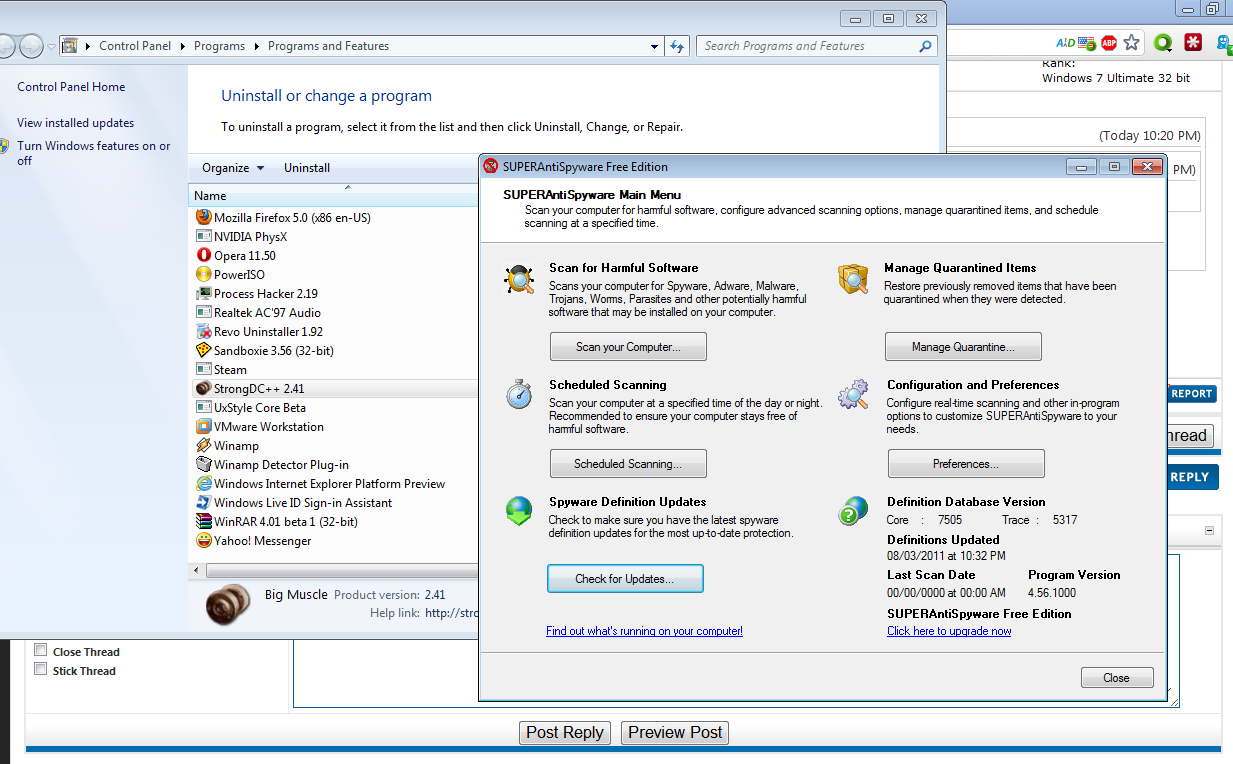The image size is (1233, 764).
Task: Click the Winamp lightning icon
Action: (x=204, y=445)
